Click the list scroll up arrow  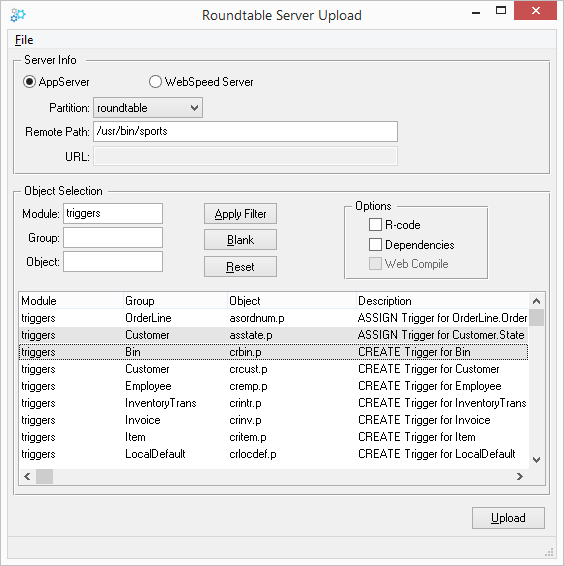tap(537, 301)
